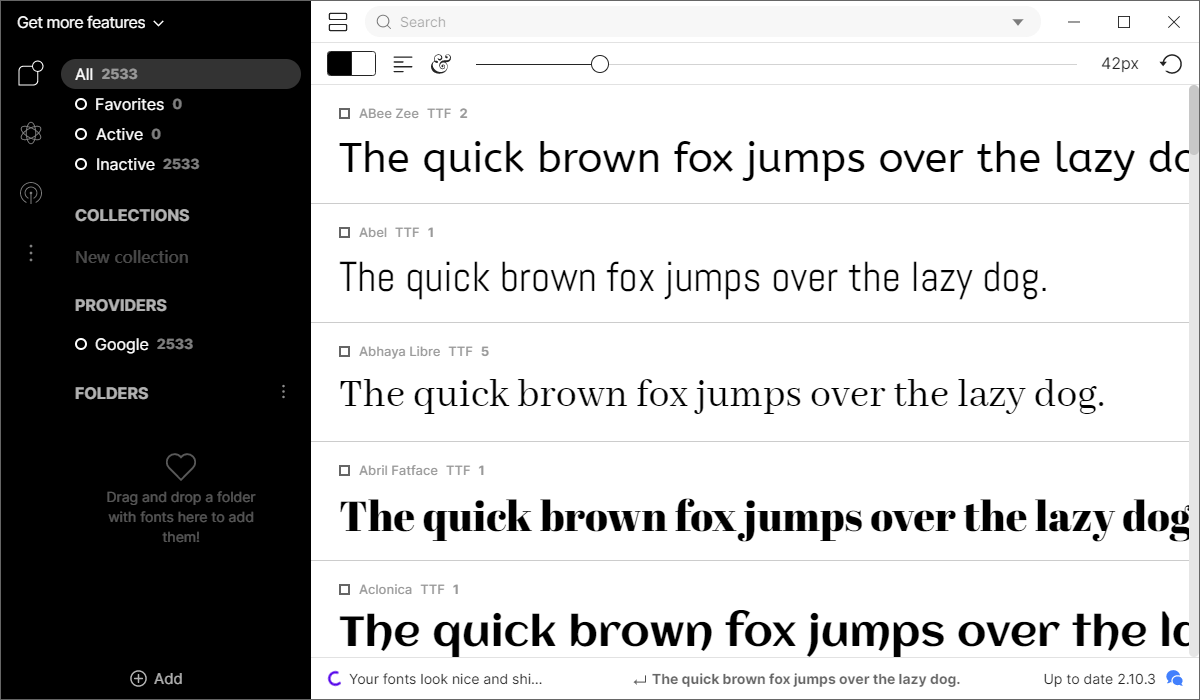Click the list view icon beside search
1200x700 pixels.
338,21
